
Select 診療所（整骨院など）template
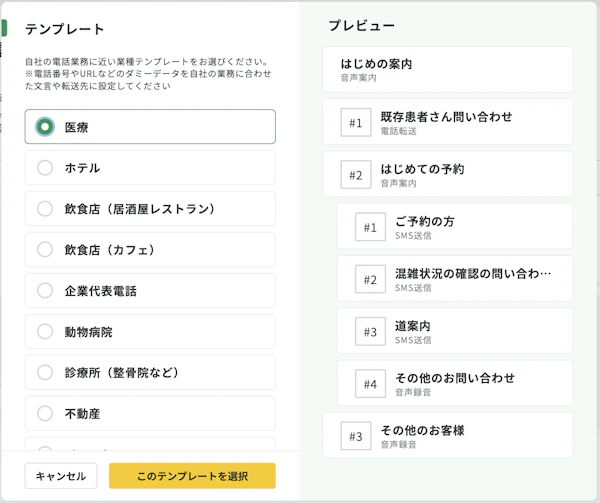click(45, 372)
